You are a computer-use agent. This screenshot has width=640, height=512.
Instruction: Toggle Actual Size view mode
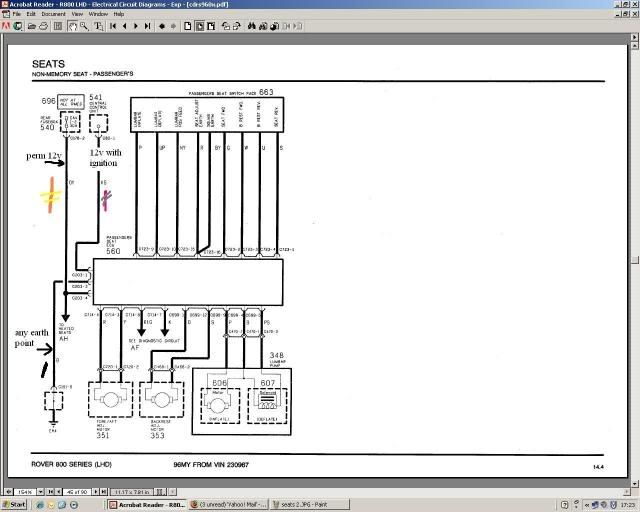[x=187, y=26]
